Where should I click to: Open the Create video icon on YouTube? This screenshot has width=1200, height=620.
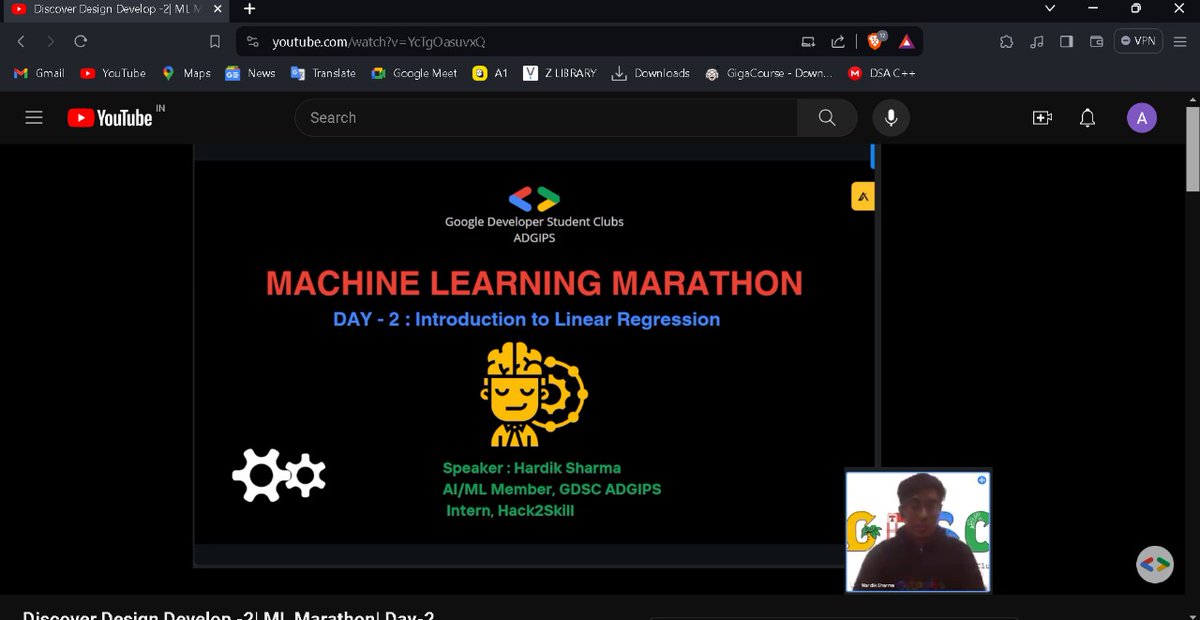(1041, 117)
